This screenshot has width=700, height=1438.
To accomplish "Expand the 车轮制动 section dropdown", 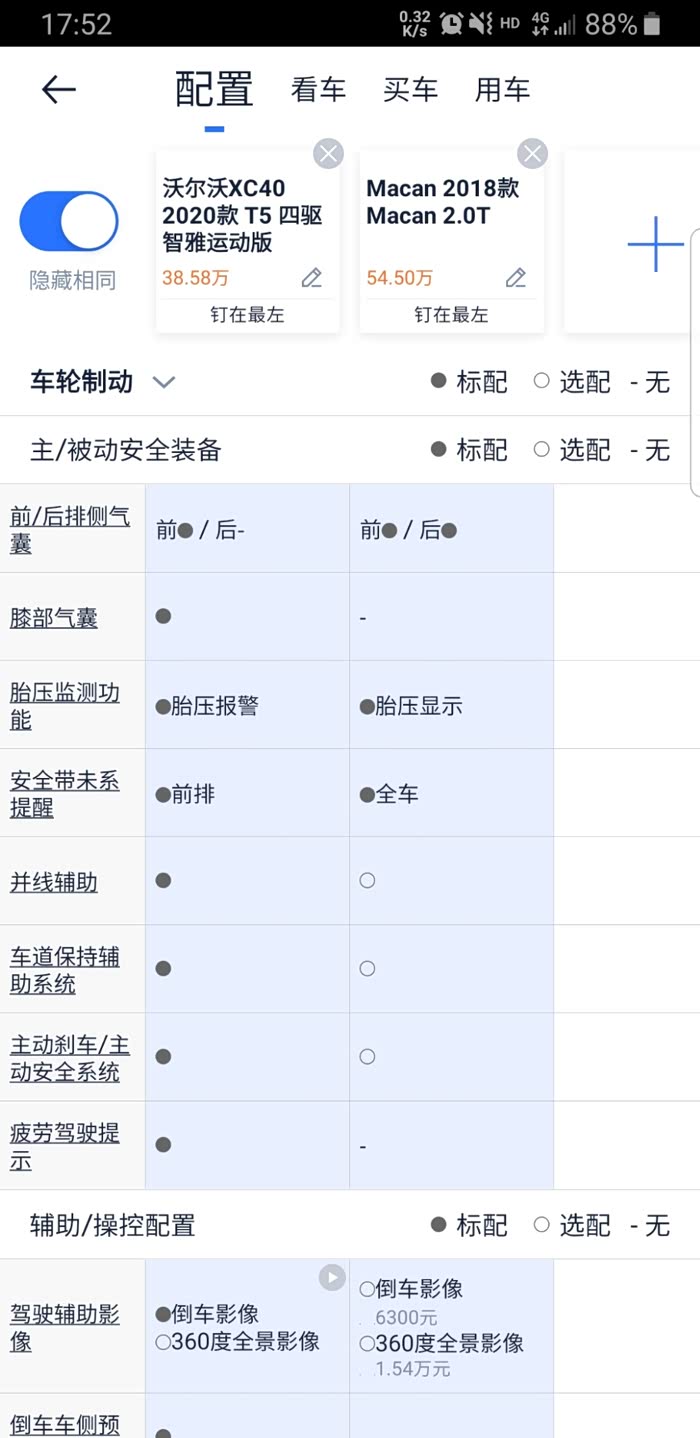I will click(163, 382).
